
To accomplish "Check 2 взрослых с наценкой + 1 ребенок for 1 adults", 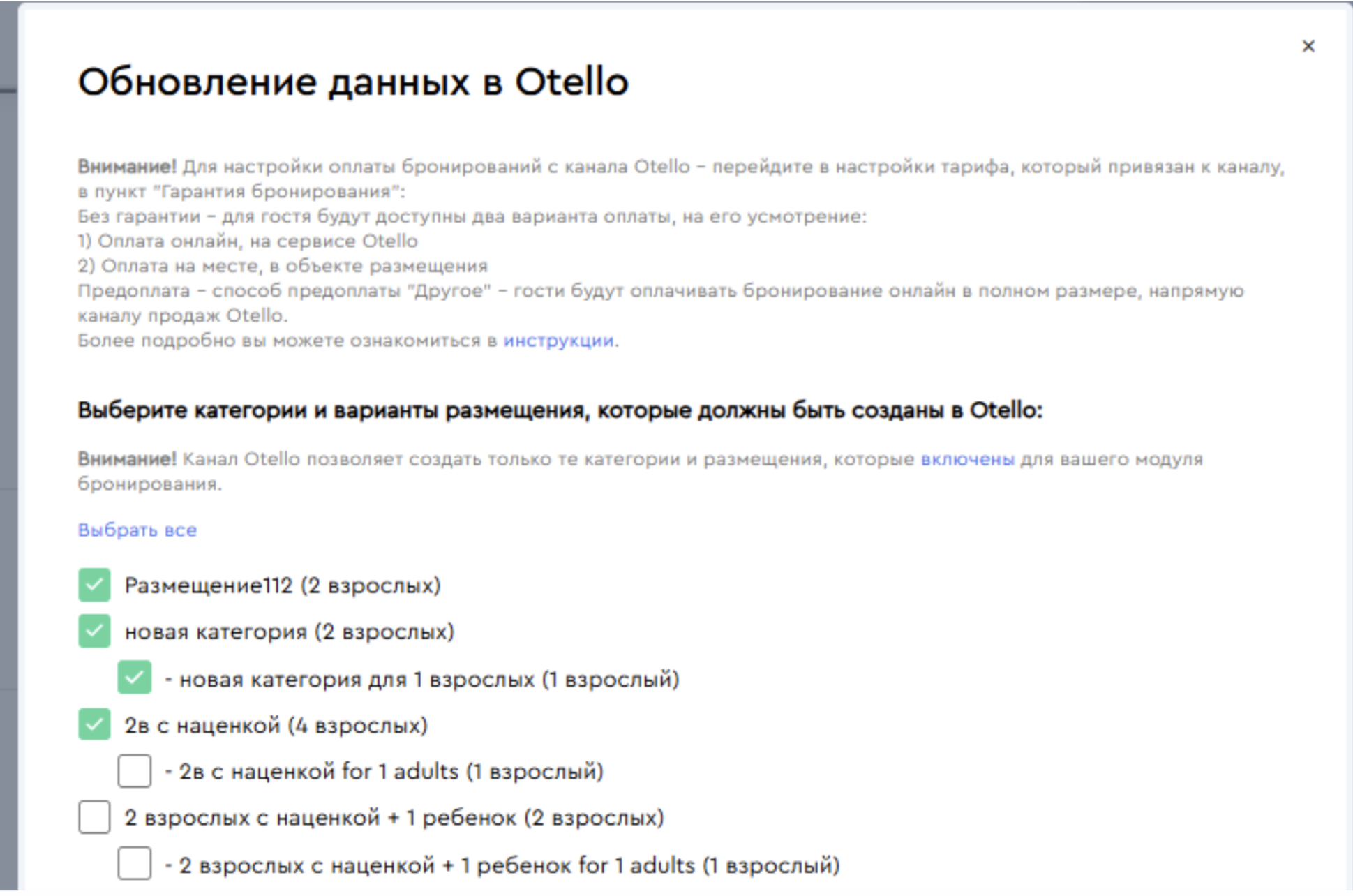I will (134, 864).
